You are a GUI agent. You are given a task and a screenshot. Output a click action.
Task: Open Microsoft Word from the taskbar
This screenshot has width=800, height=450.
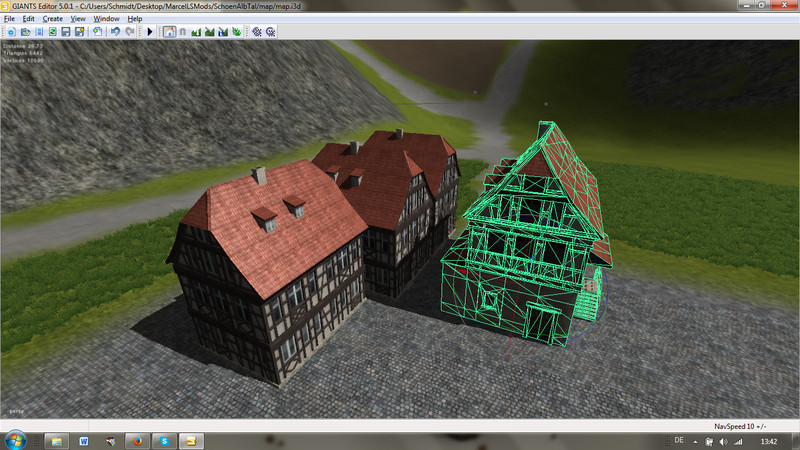84,441
